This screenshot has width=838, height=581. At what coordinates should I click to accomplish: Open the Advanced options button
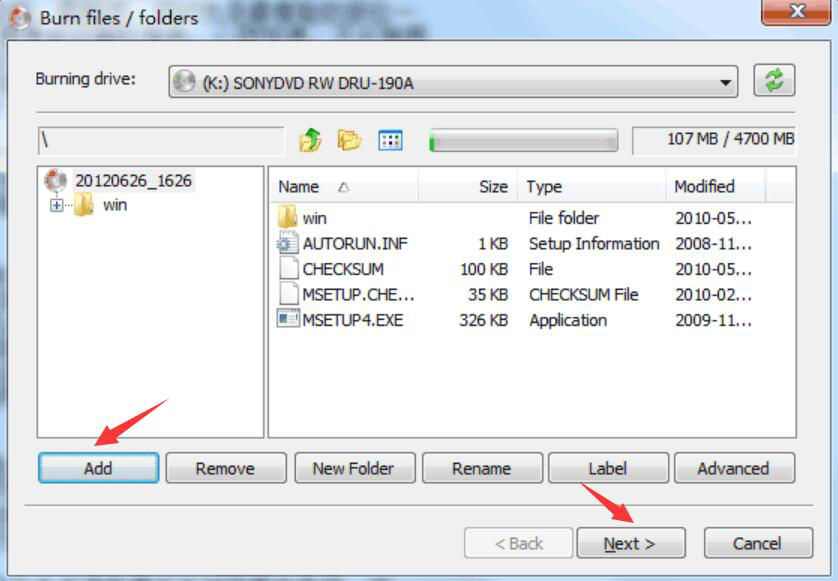pos(734,468)
